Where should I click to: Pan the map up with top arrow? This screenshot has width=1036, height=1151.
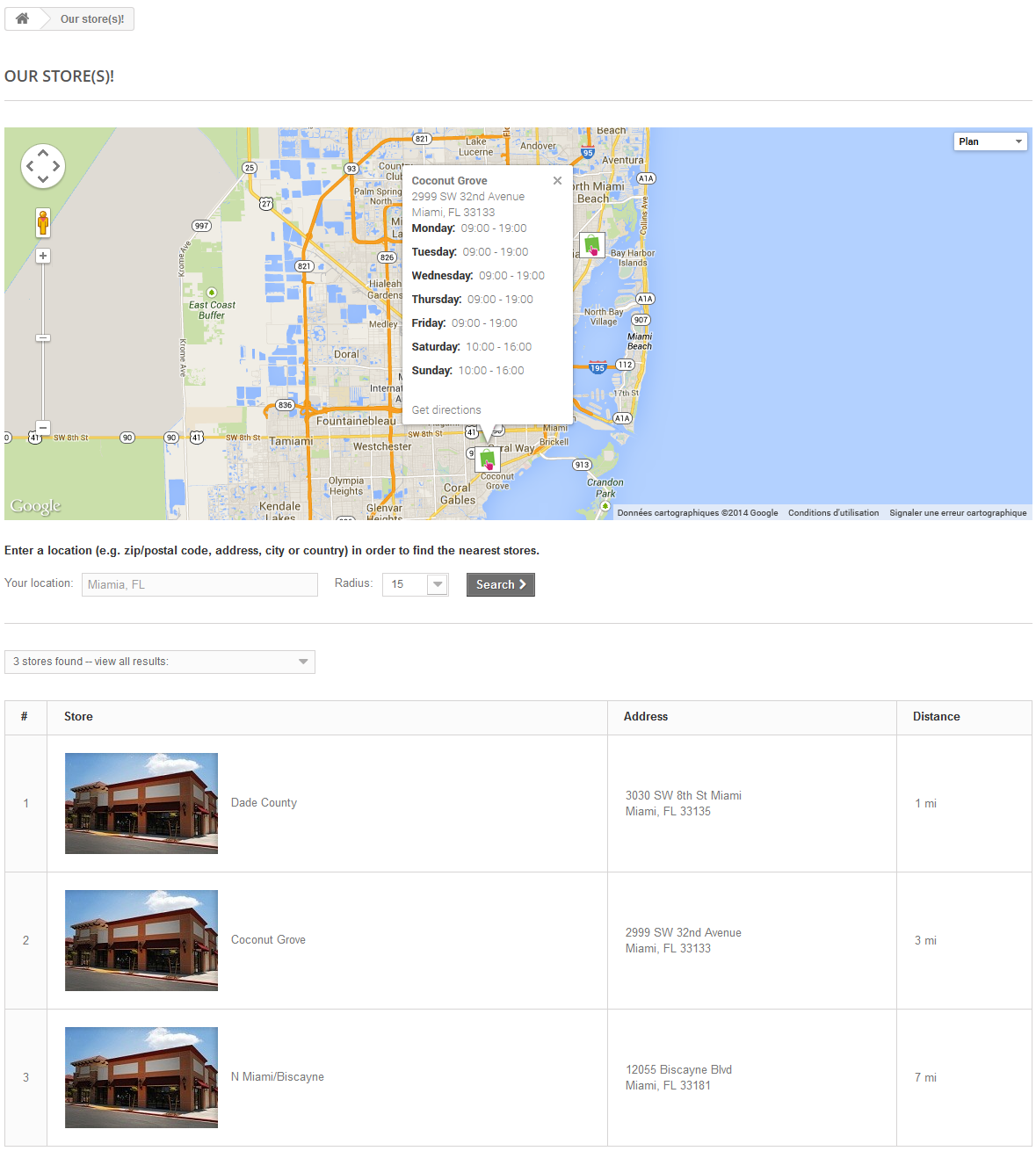pyautogui.click(x=43, y=152)
